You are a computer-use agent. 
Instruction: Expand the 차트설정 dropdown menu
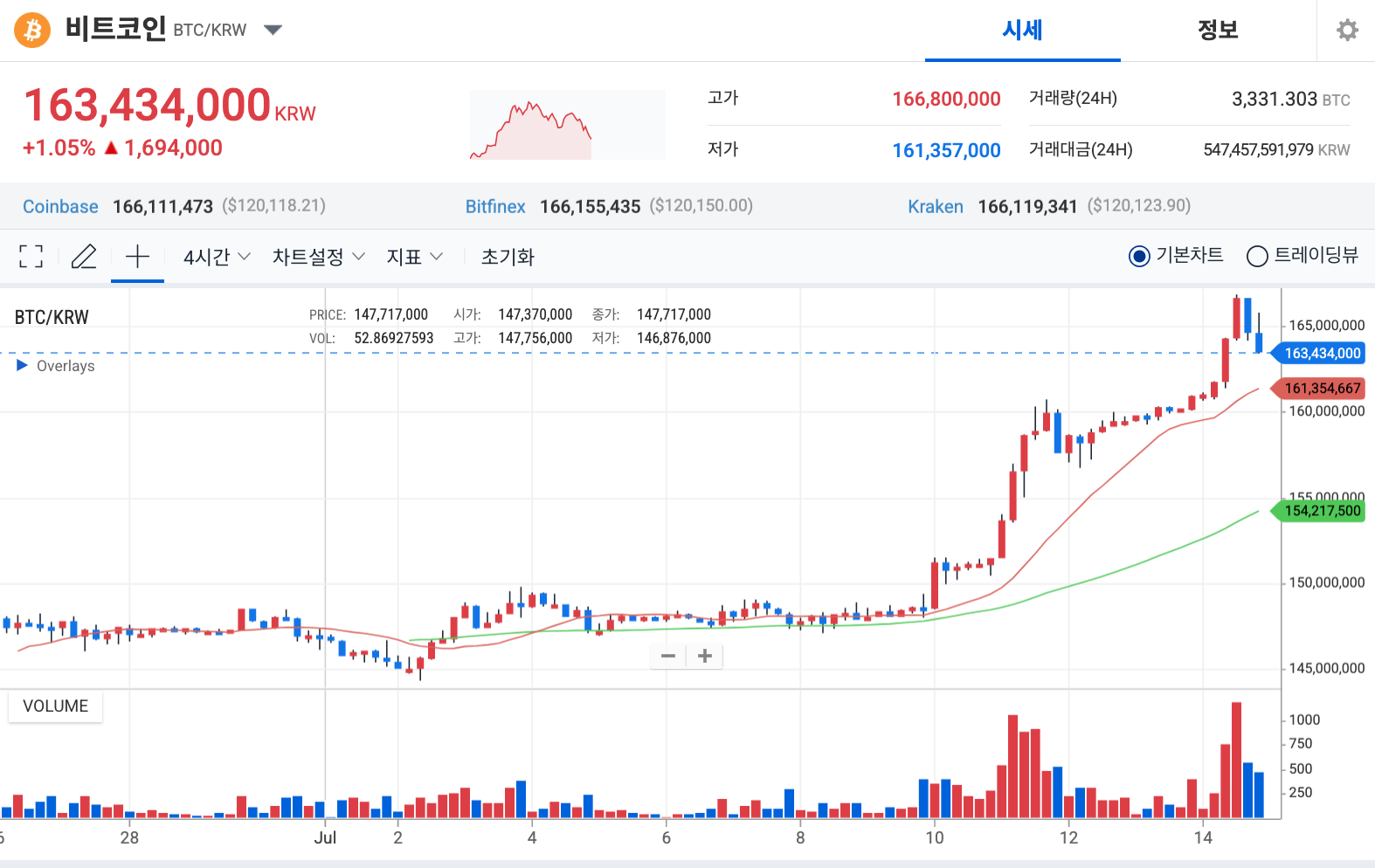(318, 257)
